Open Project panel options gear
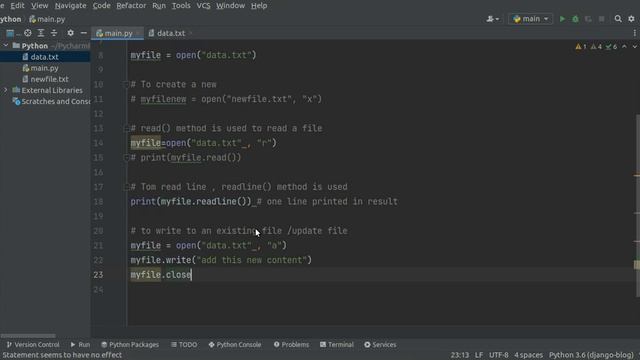The height and width of the screenshot is (360, 640). 70,33
